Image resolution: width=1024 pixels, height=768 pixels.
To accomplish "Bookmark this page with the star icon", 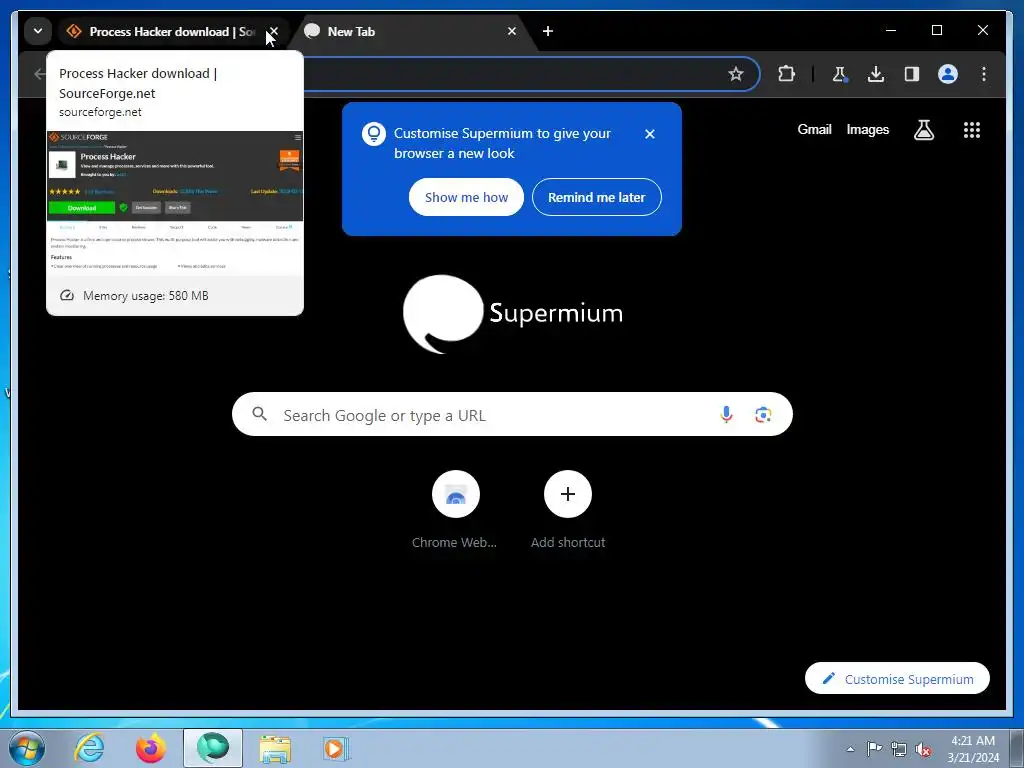I will coord(736,74).
